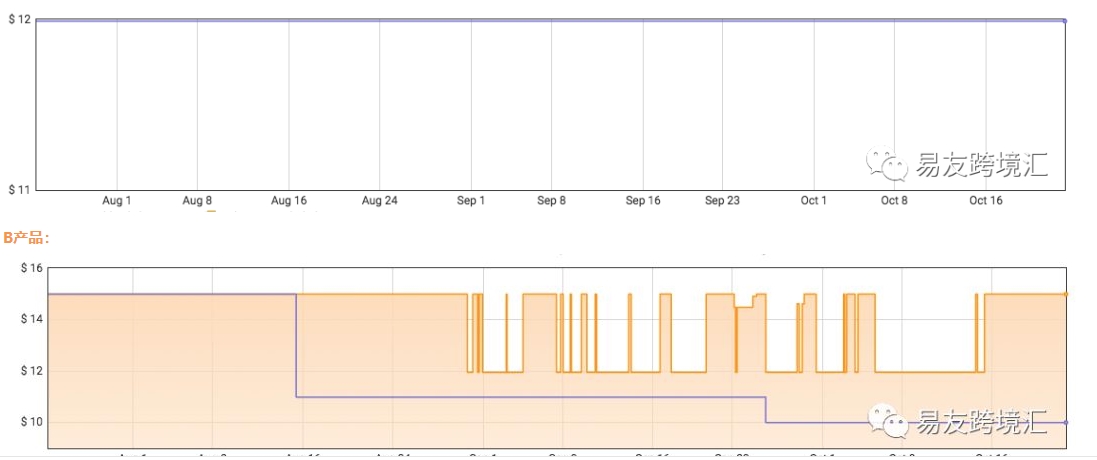The width and height of the screenshot is (1097, 460).
Task: Select the Aug 24 date label on top chart
Action: click(379, 201)
